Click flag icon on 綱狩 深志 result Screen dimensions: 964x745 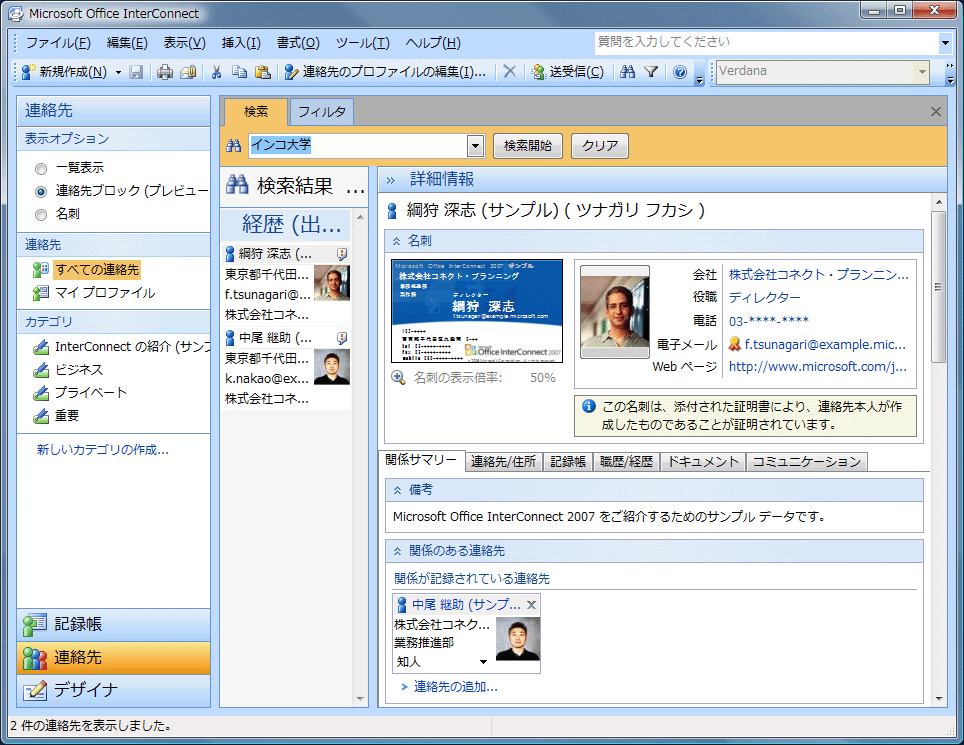point(342,254)
